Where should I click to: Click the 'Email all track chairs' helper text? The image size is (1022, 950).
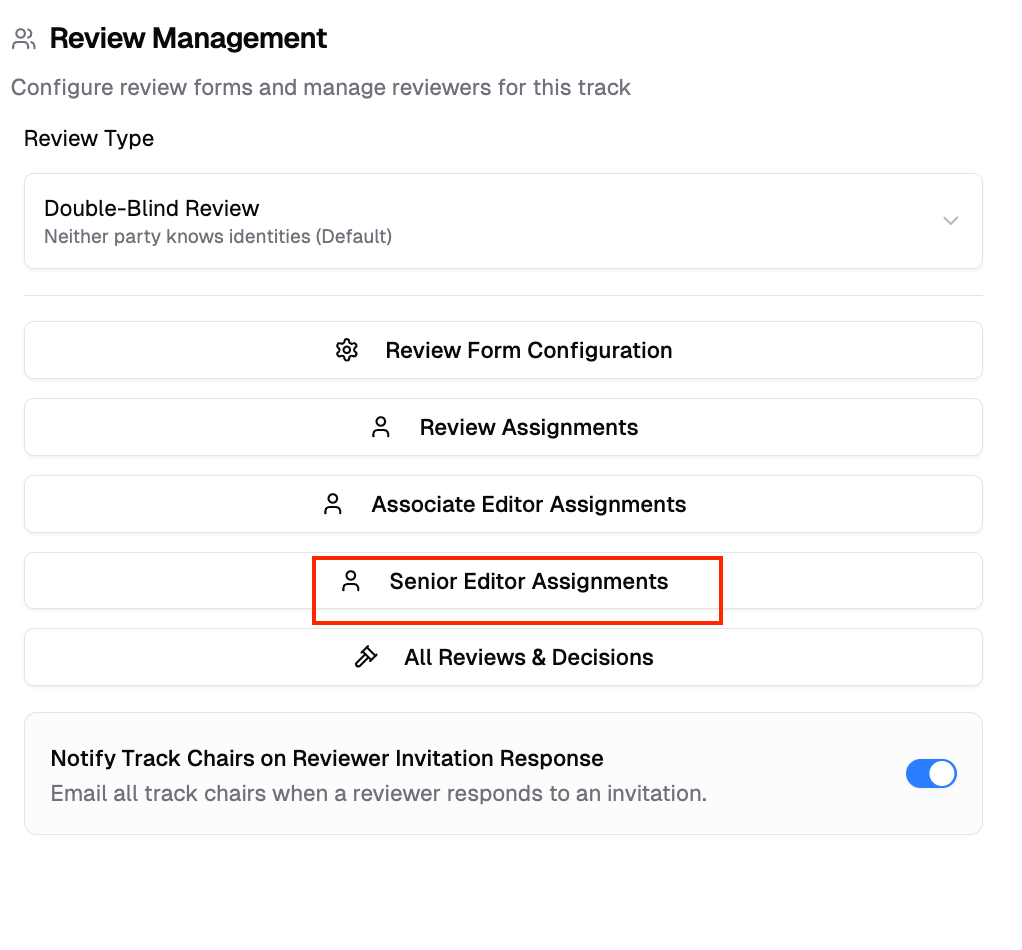pyautogui.click(x=378, y=794)
